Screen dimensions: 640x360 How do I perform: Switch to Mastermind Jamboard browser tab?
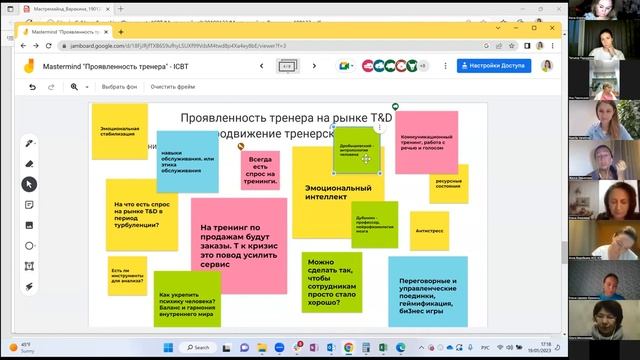(64, 32)
